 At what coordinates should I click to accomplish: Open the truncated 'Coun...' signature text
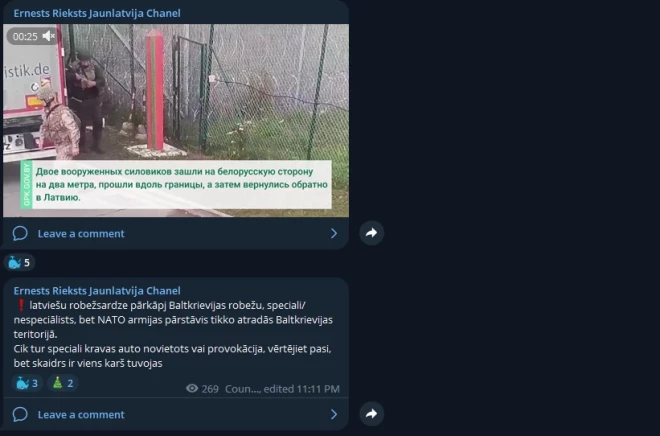tap(243, 389)
